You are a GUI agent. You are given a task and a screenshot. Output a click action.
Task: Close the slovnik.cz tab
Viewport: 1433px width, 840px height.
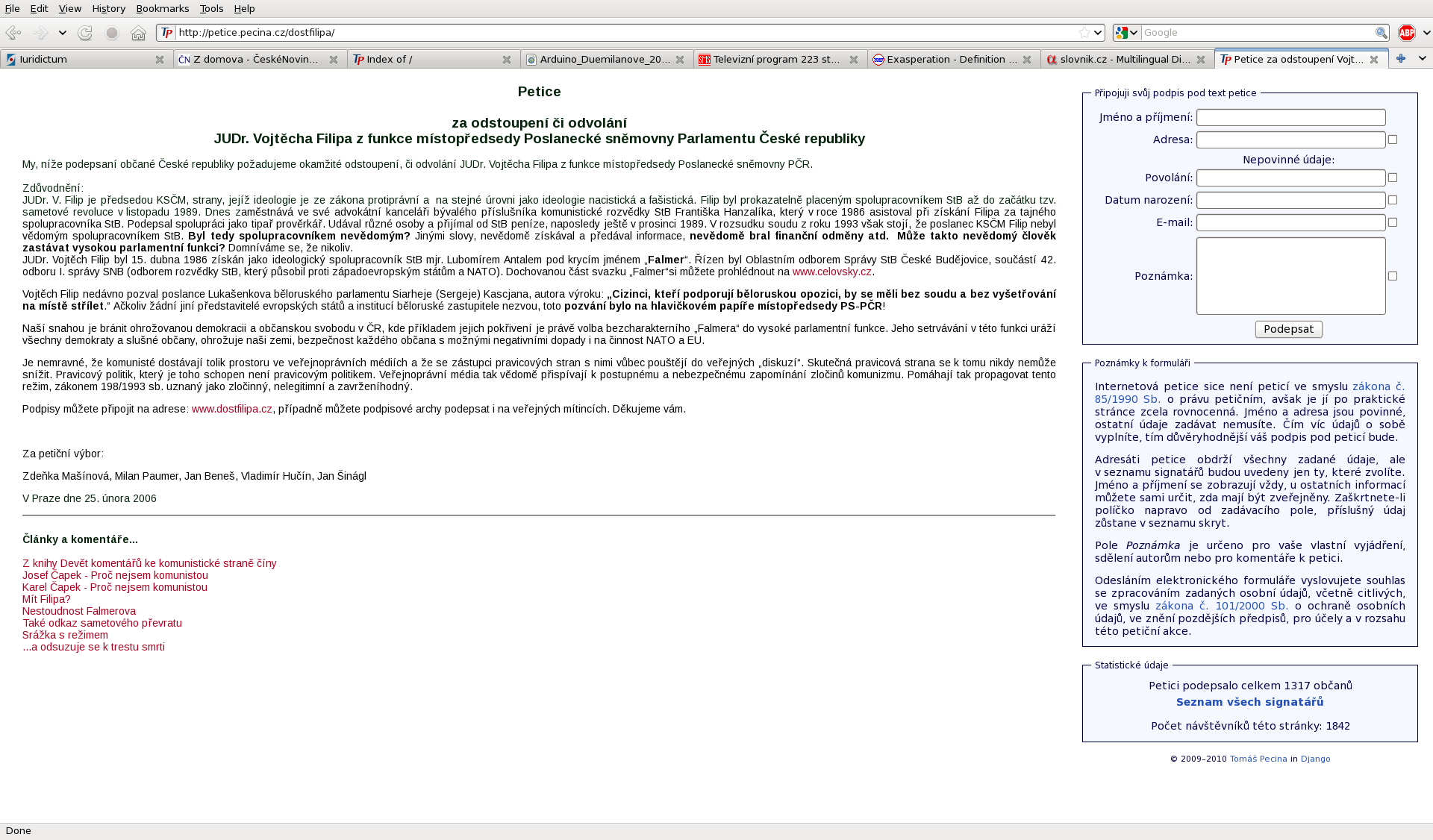(1201, 60)
